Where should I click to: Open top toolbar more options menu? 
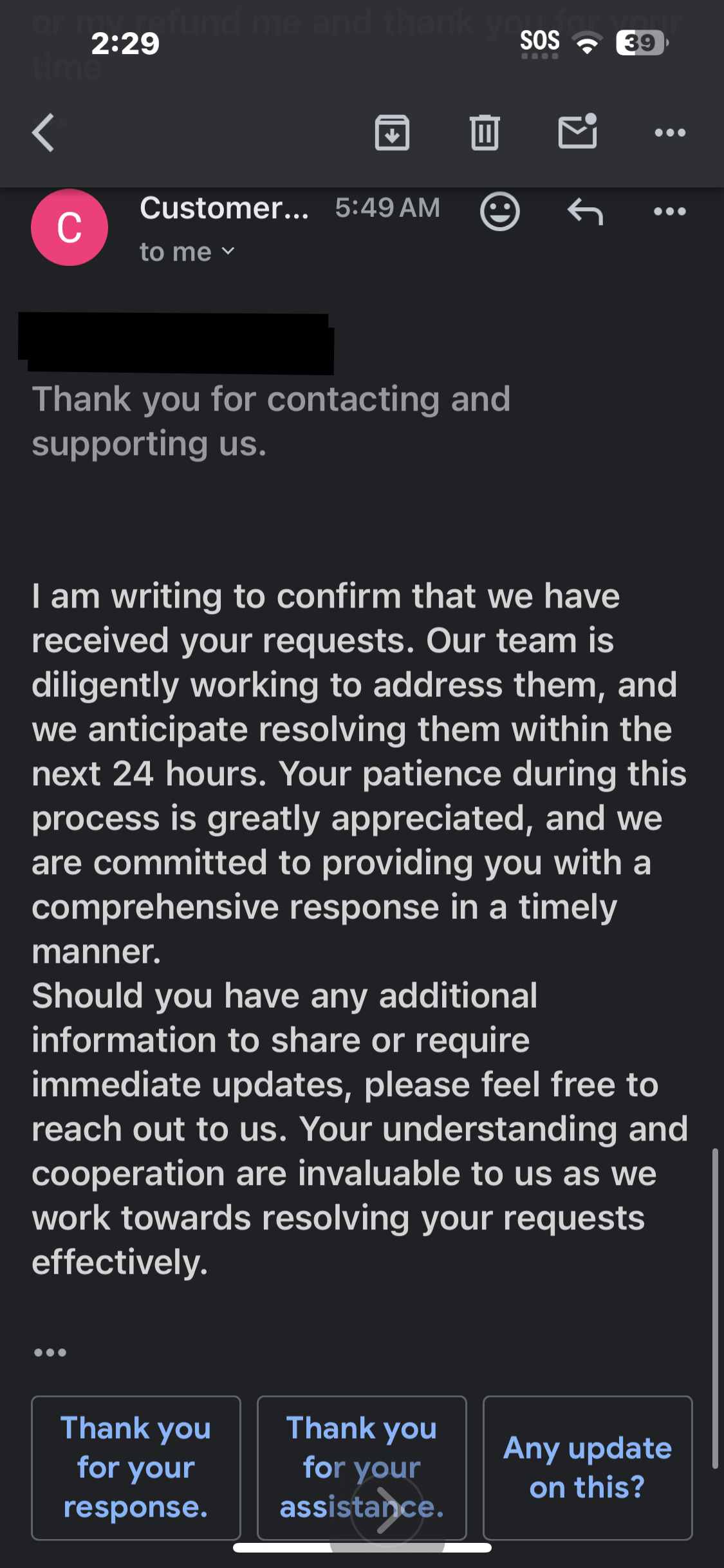click(670, 133)
